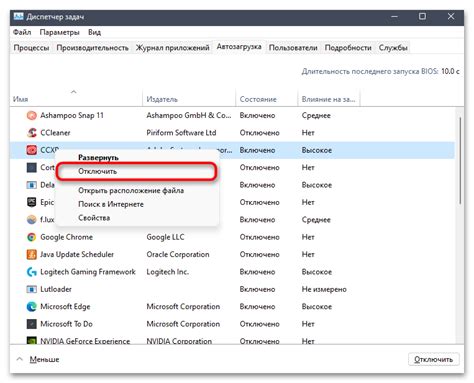474x383 pixels.
Task: Select the Logitech Gaming Framework name
Action: 88,272
